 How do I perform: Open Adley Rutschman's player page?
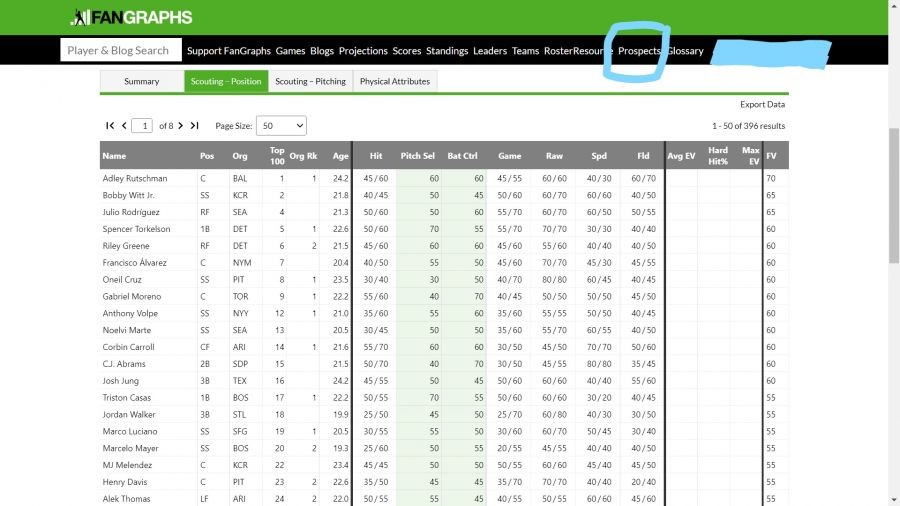click(135, 178)
